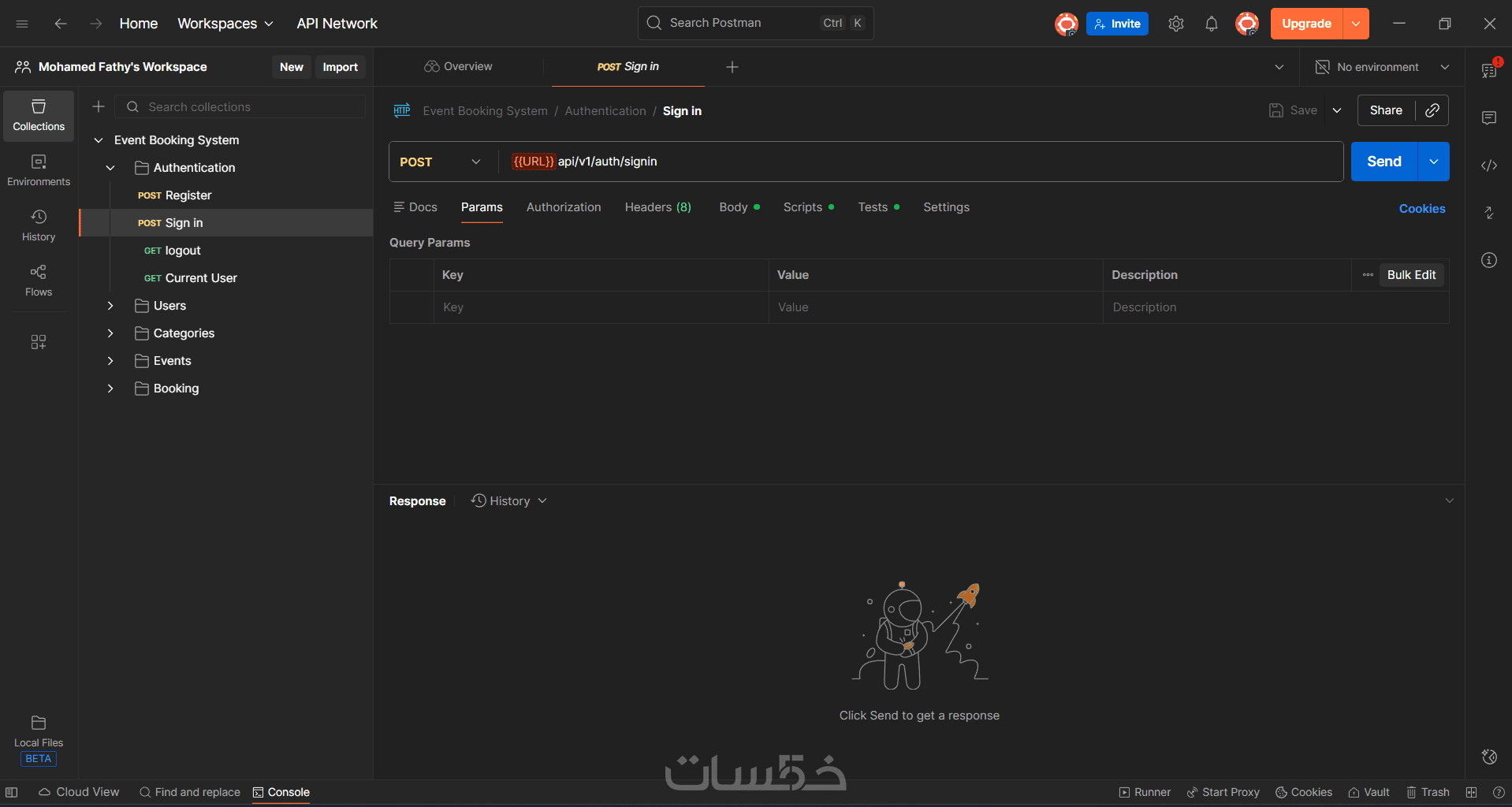Open the settings gear icon
Image resolution: width=1512 pixels, height=807 pixels.
click(1176, 24)
